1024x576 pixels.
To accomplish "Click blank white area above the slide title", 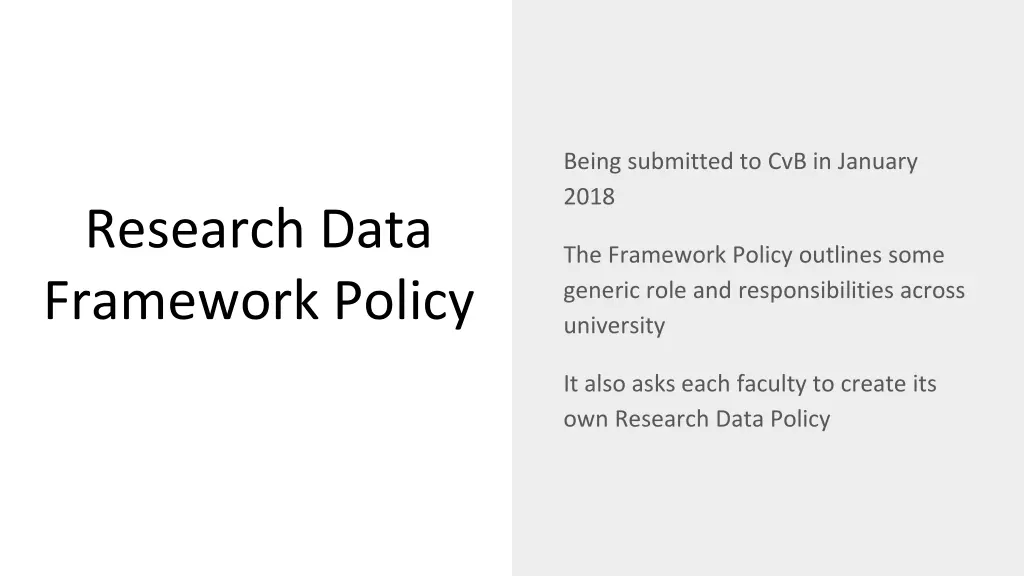I will tap(256, 90).
